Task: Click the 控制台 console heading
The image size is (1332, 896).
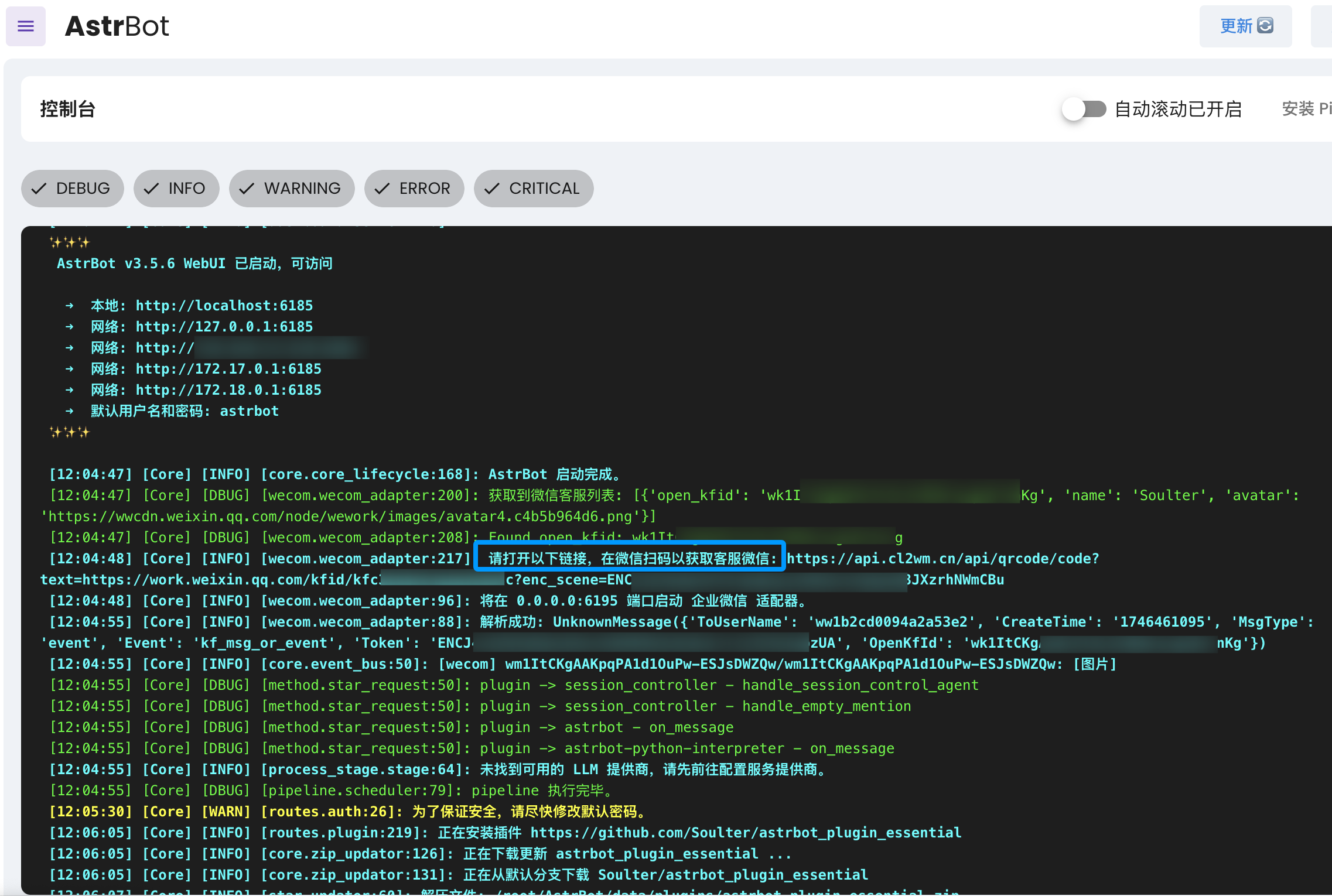Action: tap(68, 109)
